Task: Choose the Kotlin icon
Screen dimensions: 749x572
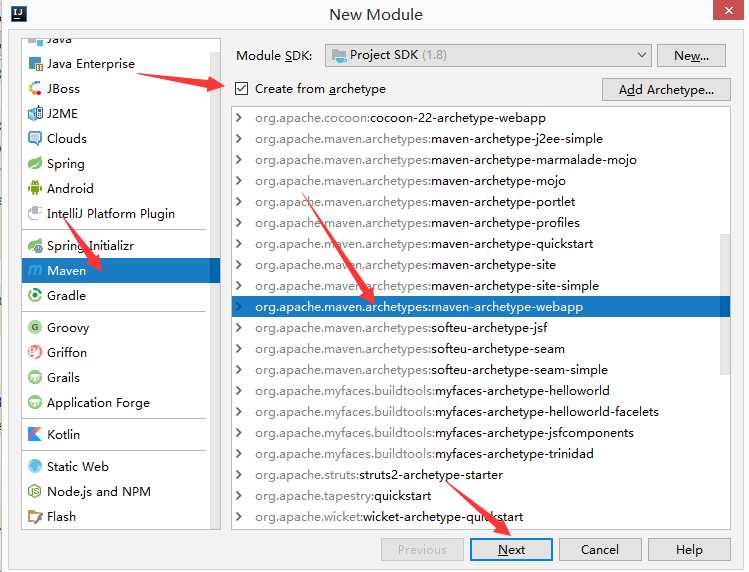Action: pos(35,434)
